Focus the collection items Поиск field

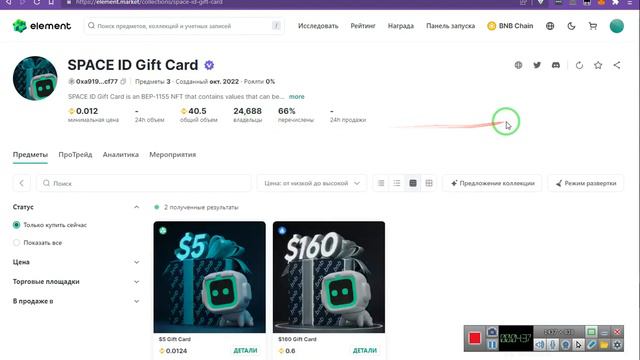coord(144,183)
